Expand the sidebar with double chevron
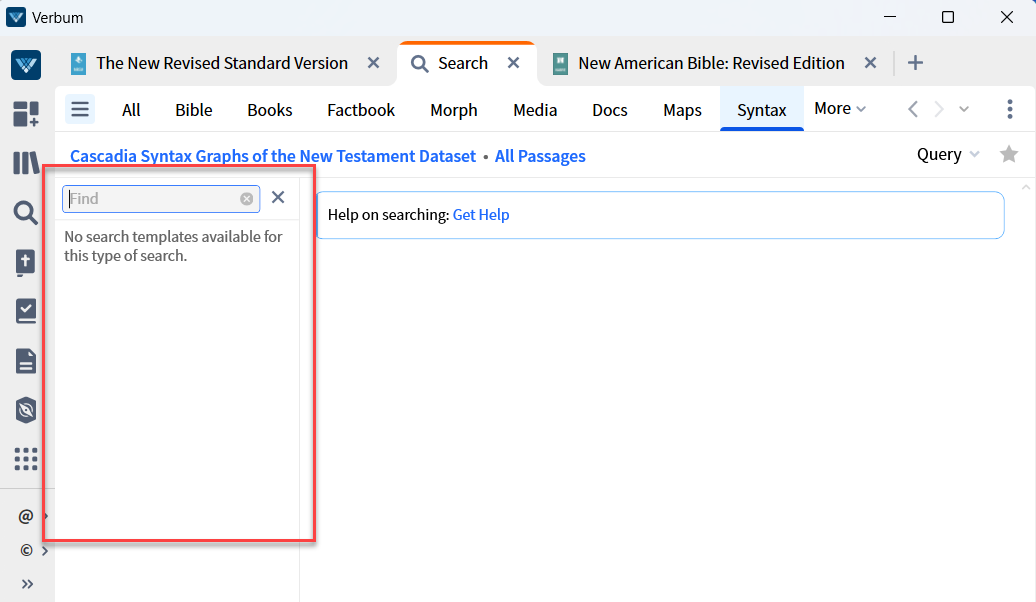Viewport: 1036px width, 602px height. (27, 584)
